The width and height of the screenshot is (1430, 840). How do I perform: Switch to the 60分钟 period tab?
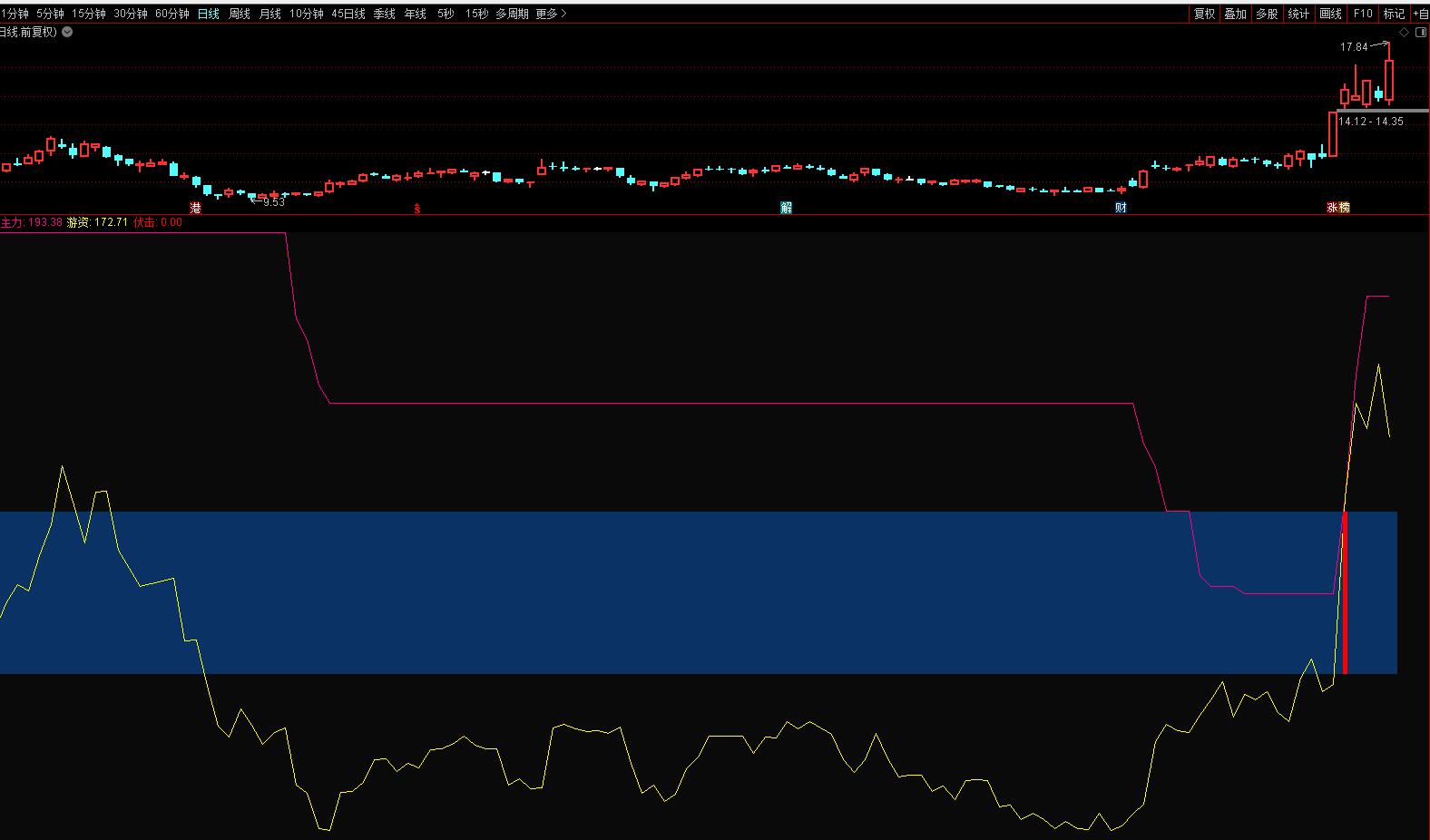(x=172, y=14)
